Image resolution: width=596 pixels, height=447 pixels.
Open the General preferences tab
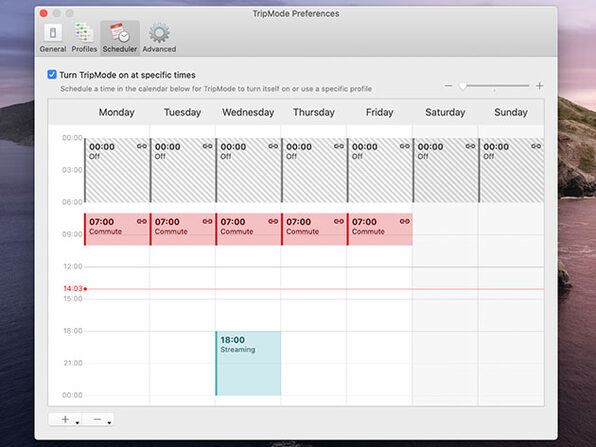point(53,38)
